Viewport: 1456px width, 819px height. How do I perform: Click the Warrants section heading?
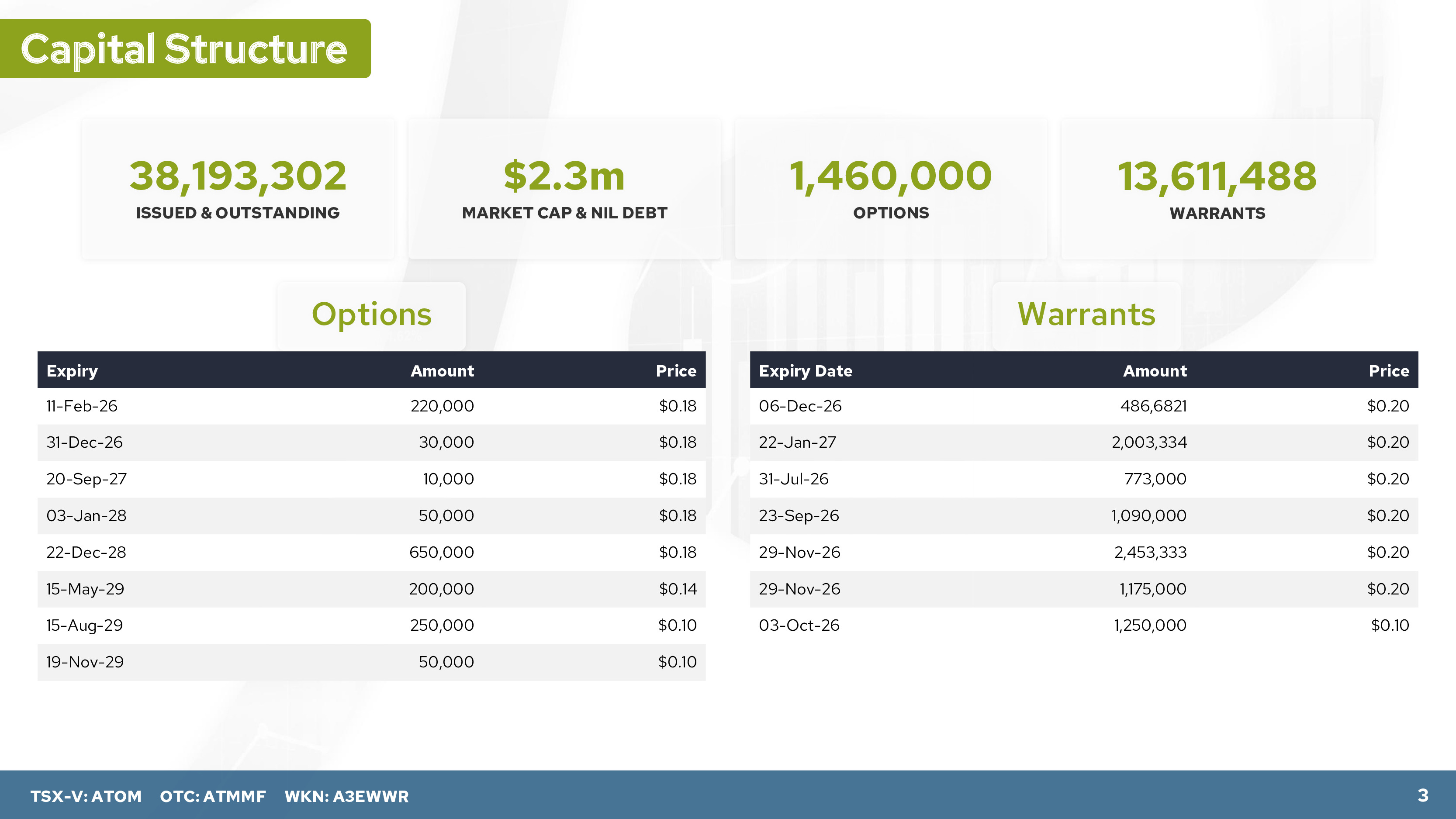(1086, 314)
